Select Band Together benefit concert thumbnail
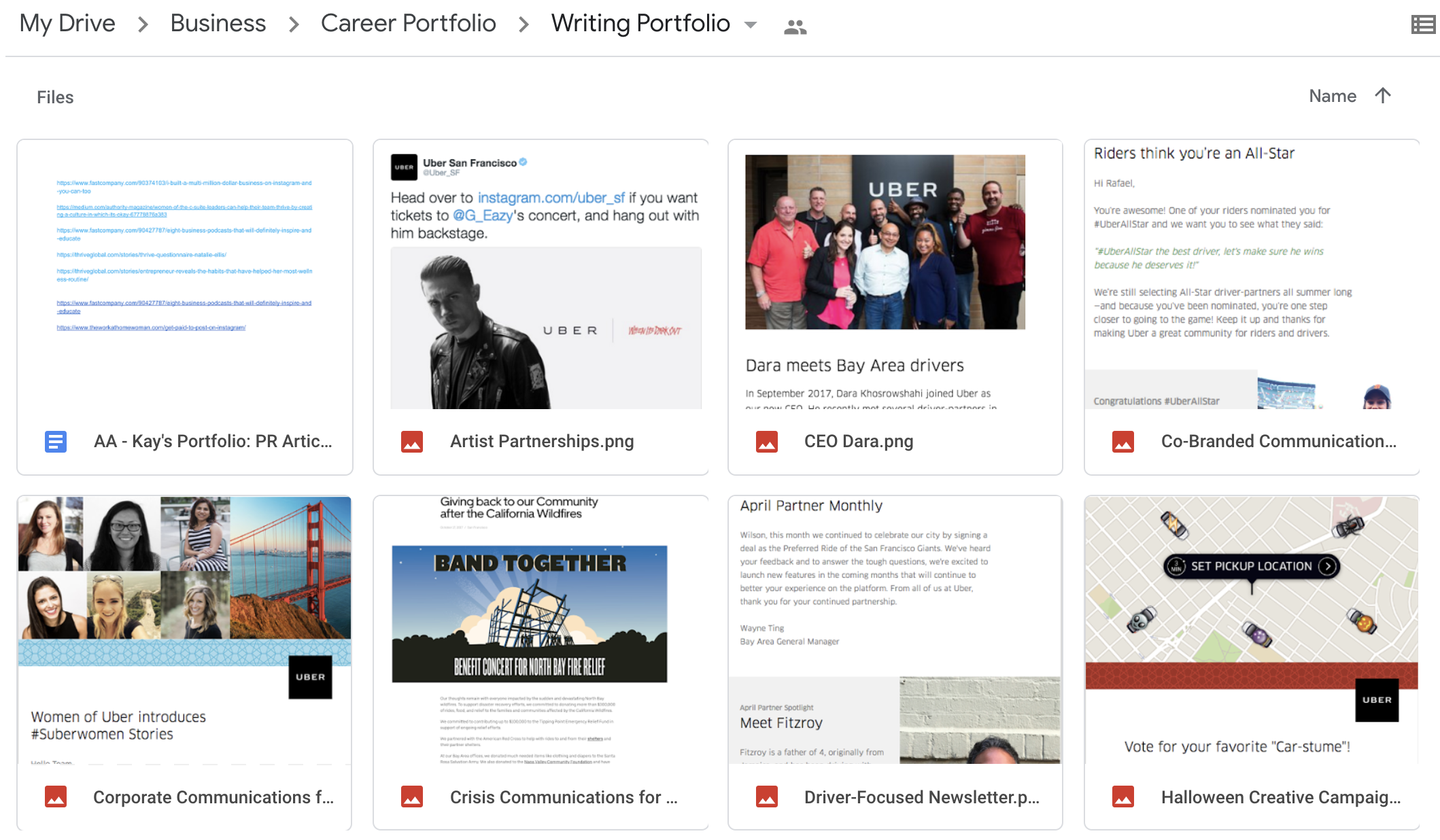 coord(541,630)
